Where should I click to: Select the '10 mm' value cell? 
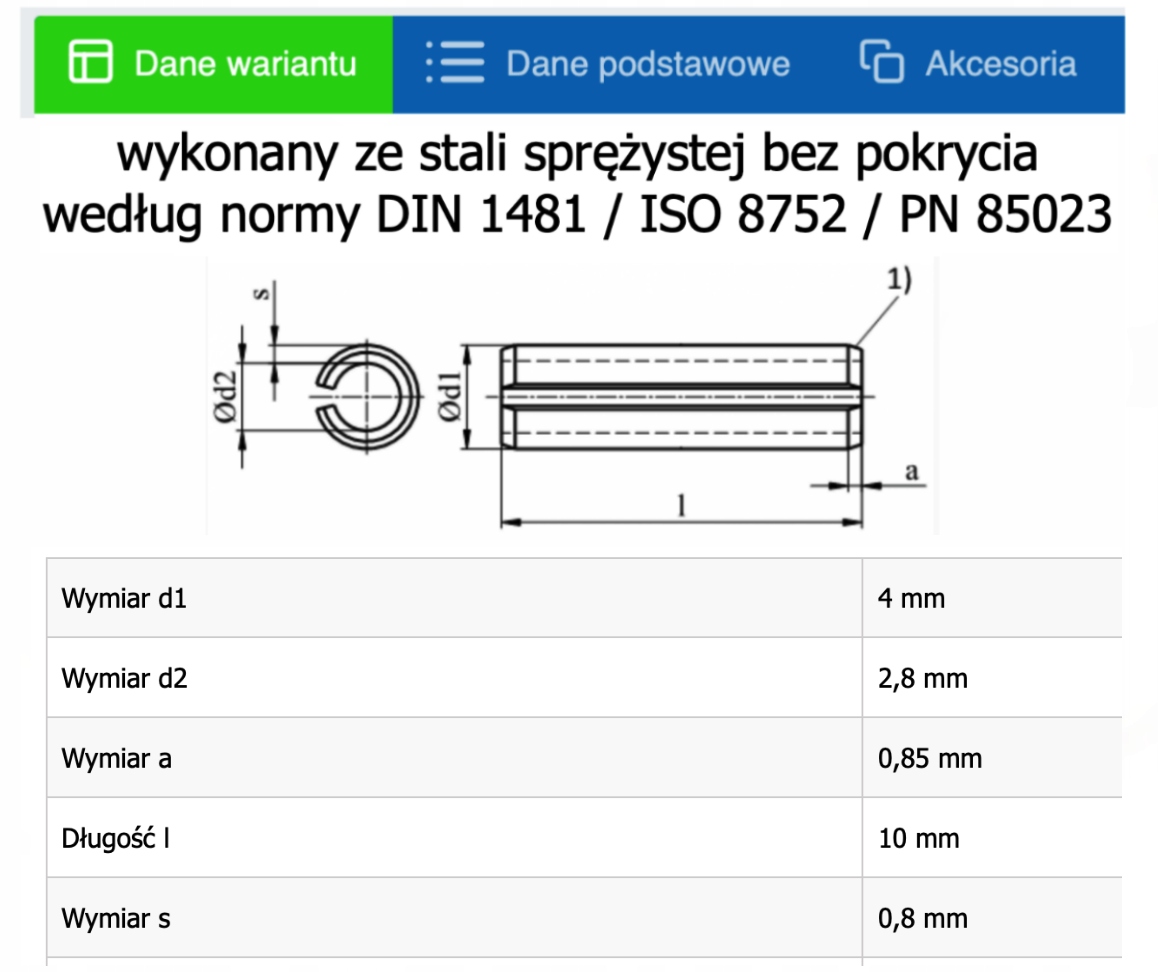tap(992, 839)
